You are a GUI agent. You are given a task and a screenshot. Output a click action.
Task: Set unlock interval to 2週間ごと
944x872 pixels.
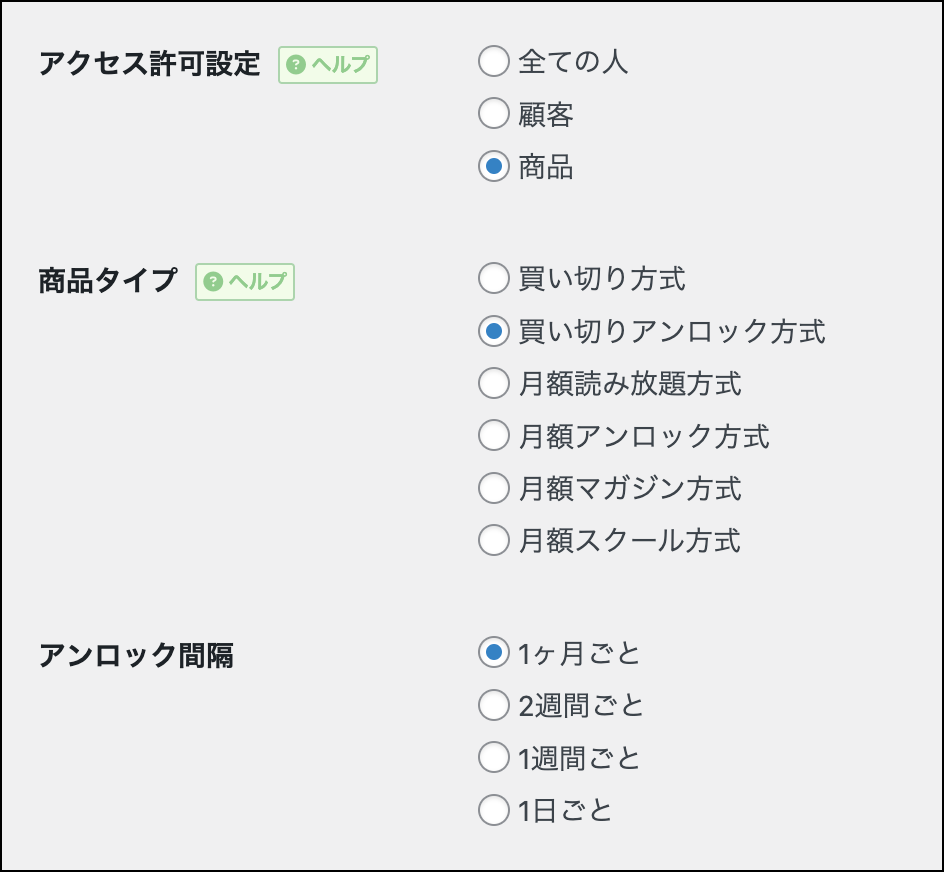point(494,706)
